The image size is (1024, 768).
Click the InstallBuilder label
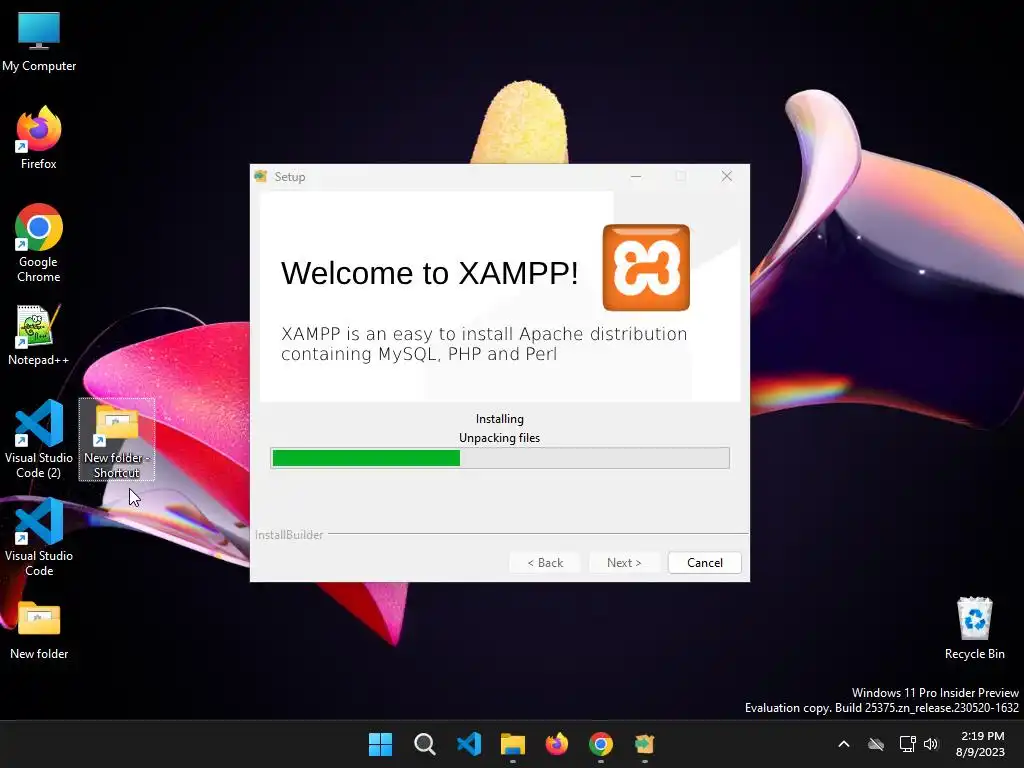pos(289,535)
